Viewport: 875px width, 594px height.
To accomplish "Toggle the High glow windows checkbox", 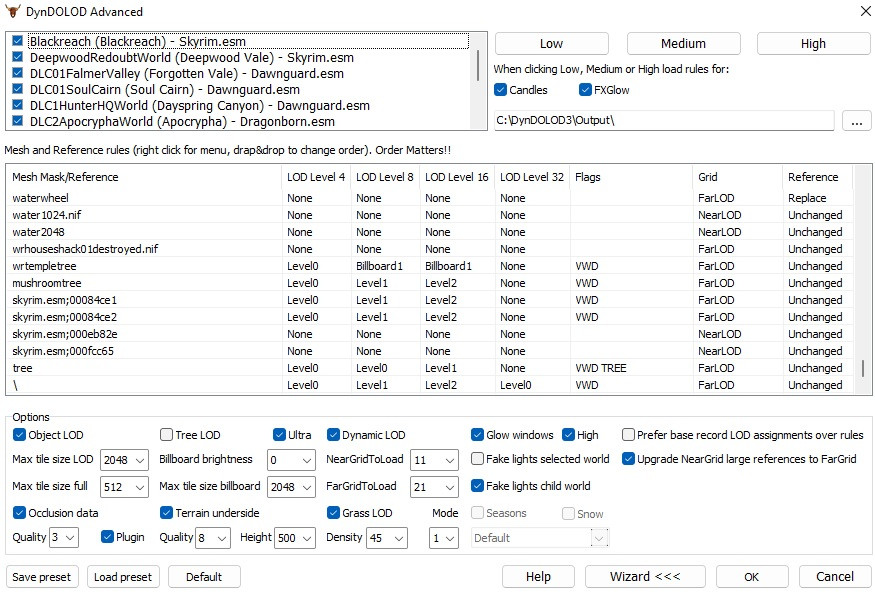I will [x=569, y=435].
